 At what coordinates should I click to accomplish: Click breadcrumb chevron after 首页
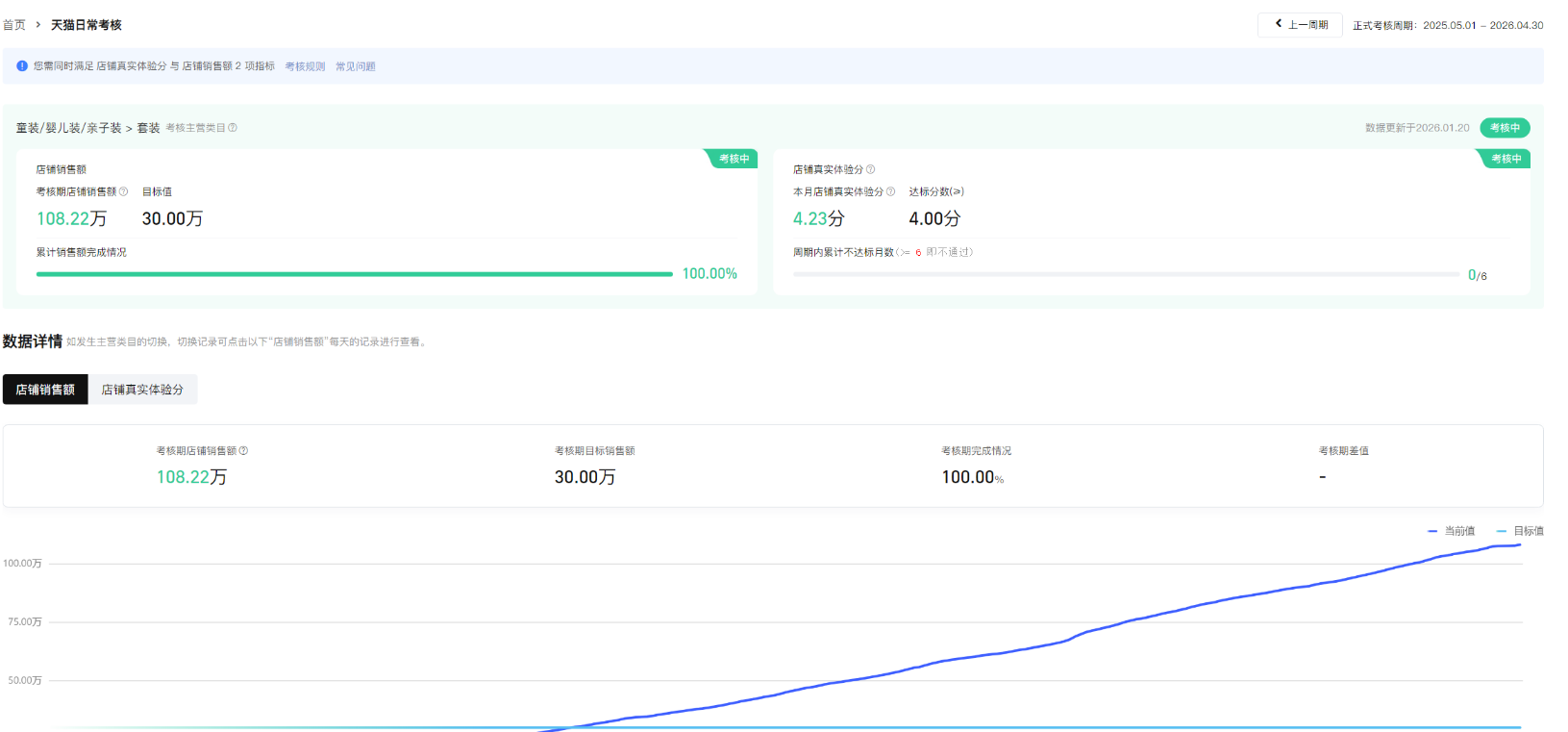pos(38,25)
